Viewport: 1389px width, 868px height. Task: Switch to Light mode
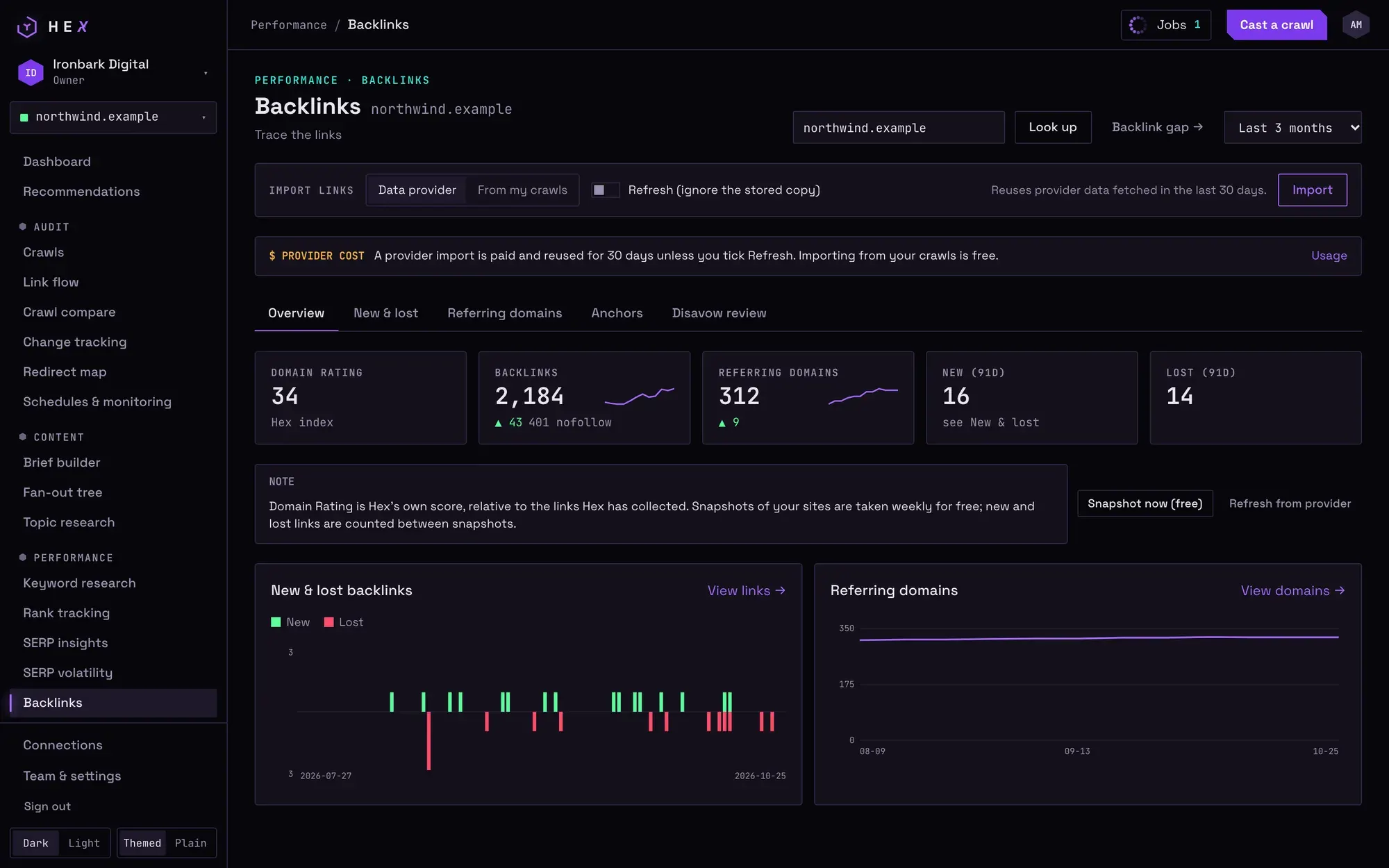click(x=84, y=843)
